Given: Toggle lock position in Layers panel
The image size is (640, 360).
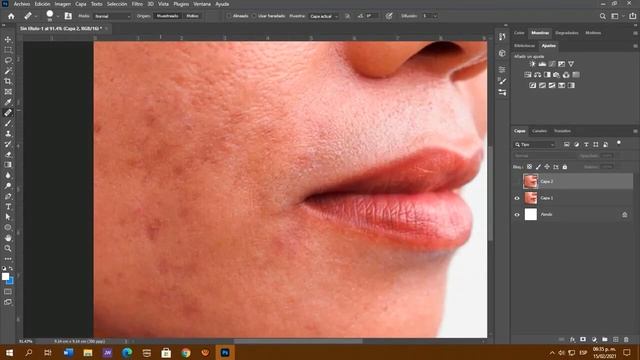Looking at the screenshot, I should click(547, 167).
